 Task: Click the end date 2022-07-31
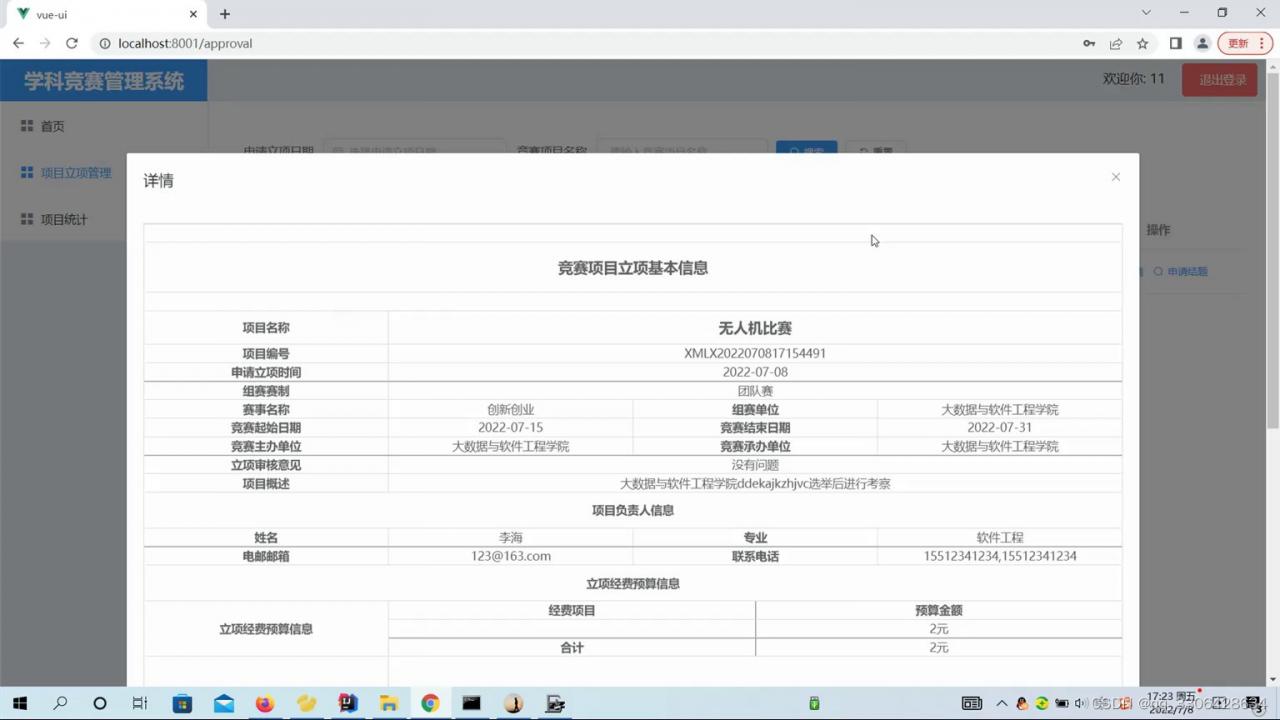point(1000,427)
